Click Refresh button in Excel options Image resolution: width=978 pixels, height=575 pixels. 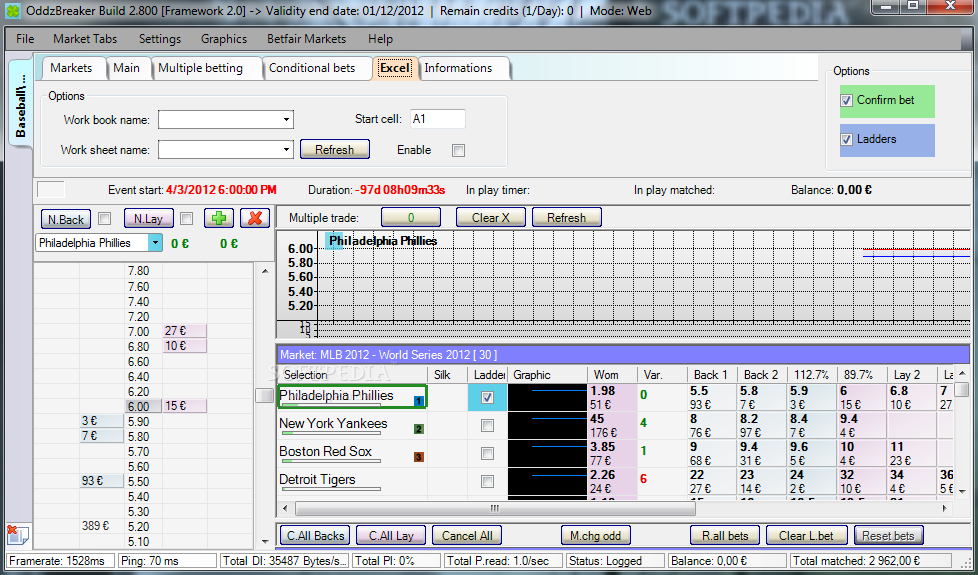(x=334, y=150)
